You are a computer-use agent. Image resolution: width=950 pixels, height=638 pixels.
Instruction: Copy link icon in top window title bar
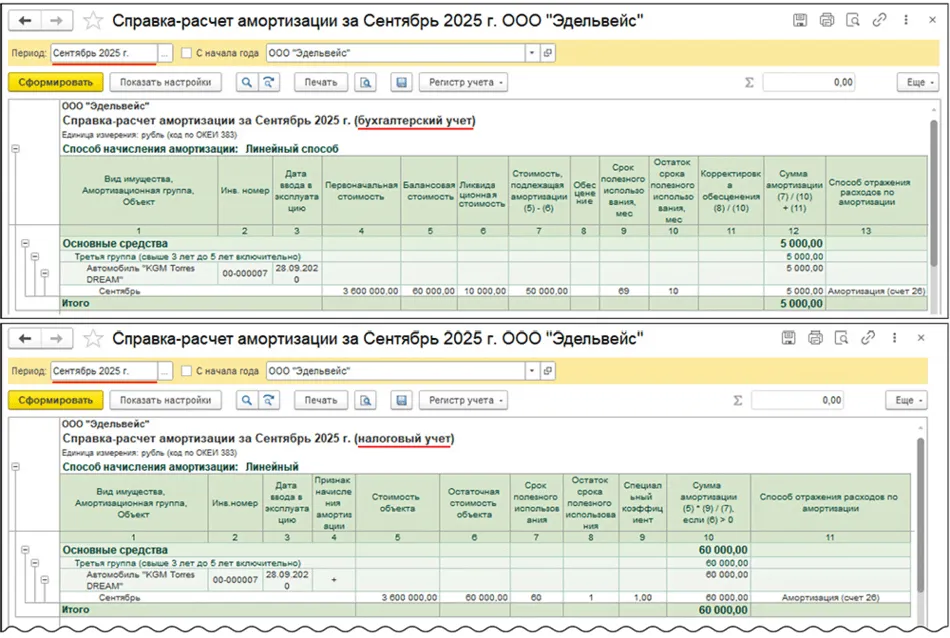click(879, 20)
